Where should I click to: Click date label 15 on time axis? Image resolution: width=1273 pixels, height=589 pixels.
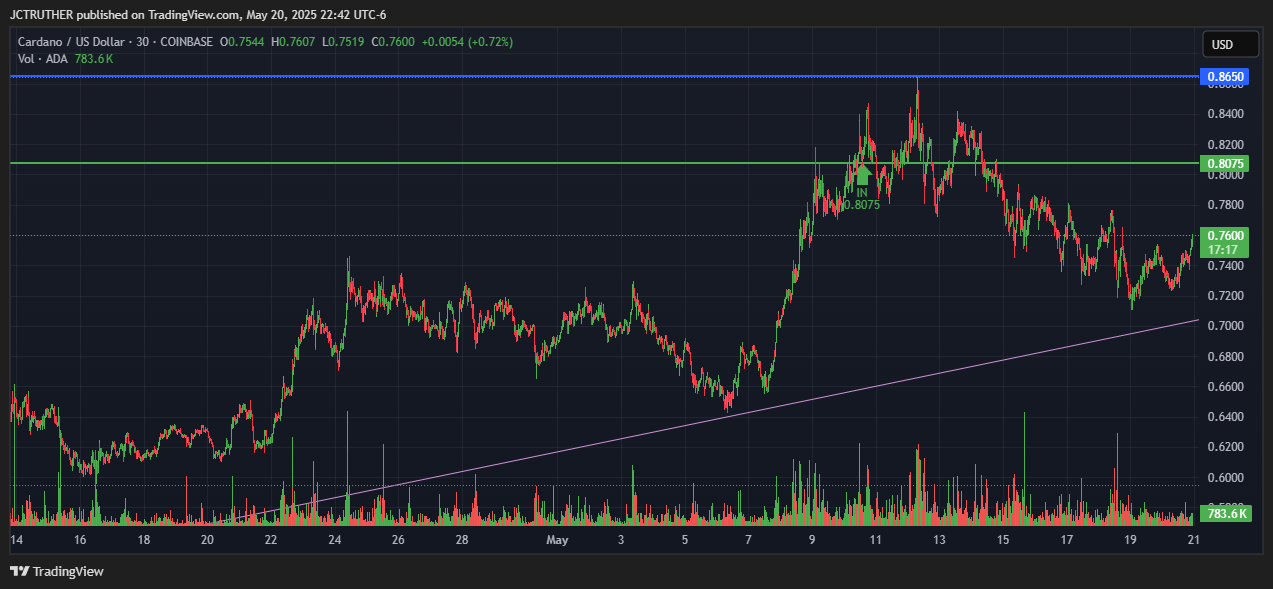1003,540
